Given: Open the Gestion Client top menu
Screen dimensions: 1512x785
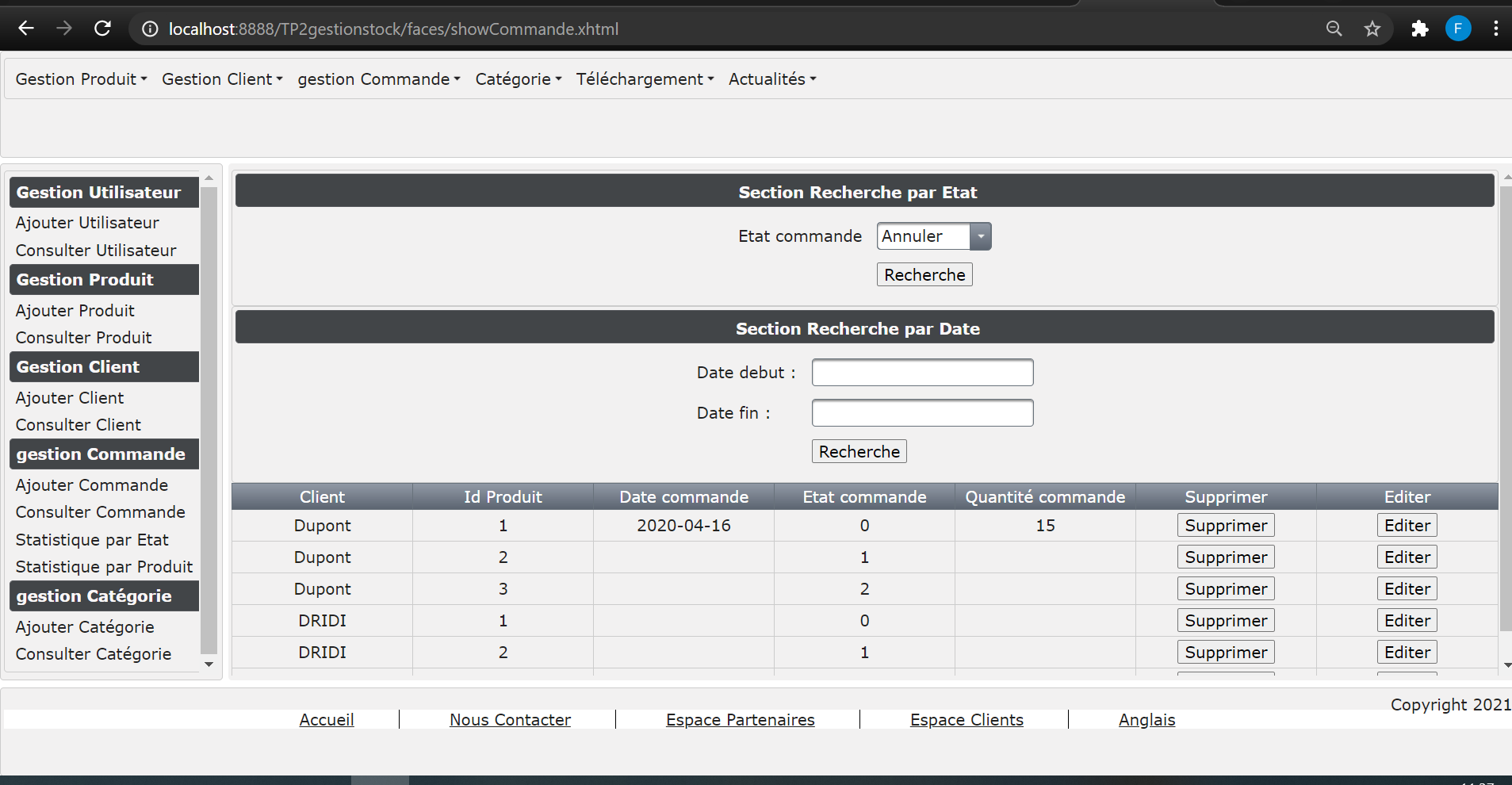Looking at the screenshot, I should tap(222, 79).
